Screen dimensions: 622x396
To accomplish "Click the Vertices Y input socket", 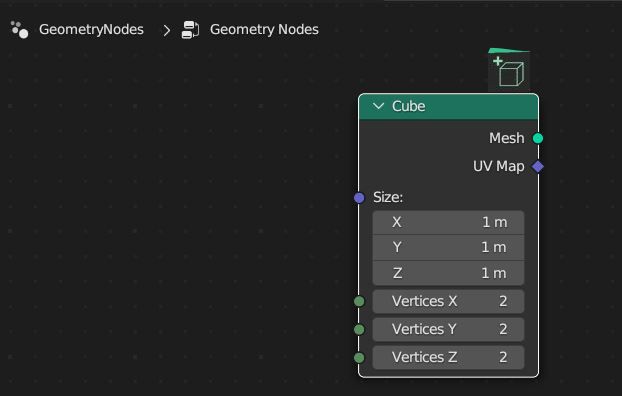I will [x=359, y=329].
